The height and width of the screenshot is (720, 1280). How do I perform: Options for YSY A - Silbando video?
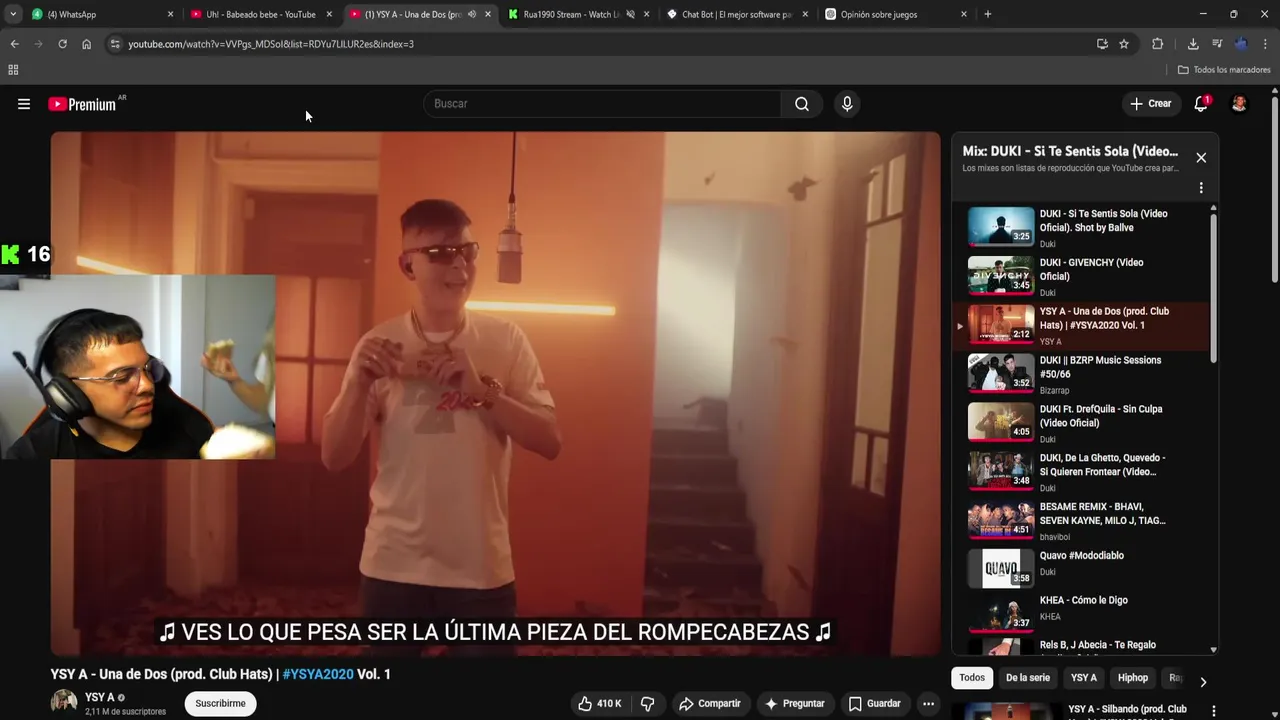click(x=1214, y=712)
